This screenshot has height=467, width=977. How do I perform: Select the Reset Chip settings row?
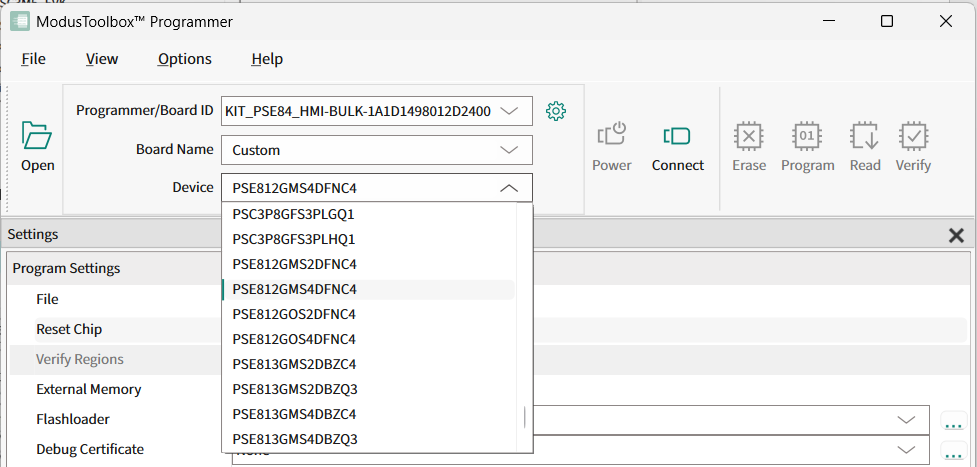[x=69, y=329]
